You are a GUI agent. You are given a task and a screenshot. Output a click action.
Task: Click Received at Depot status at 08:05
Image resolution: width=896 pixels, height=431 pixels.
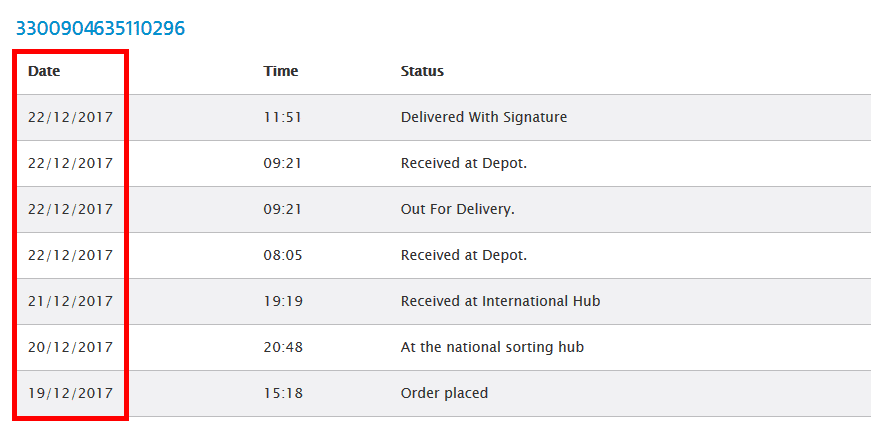(x=463, y=255)
